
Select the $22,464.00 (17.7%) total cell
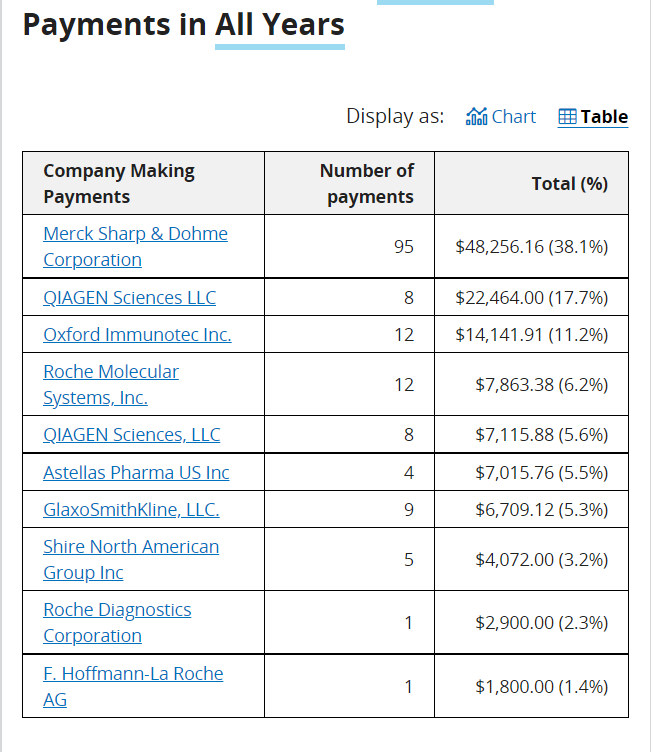(532, 297)
